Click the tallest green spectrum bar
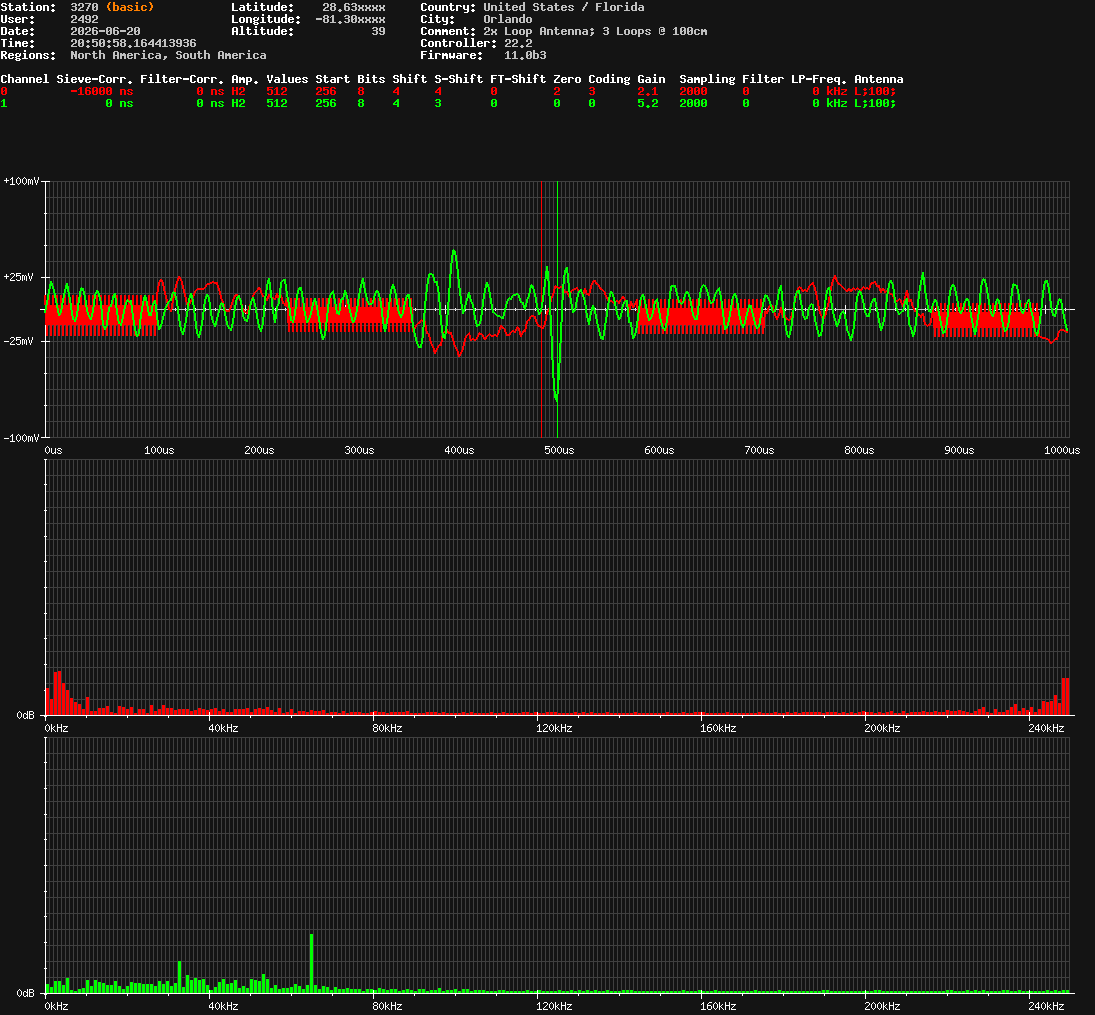This screenshot has height=1015, width=1095. tap(311, 963)
